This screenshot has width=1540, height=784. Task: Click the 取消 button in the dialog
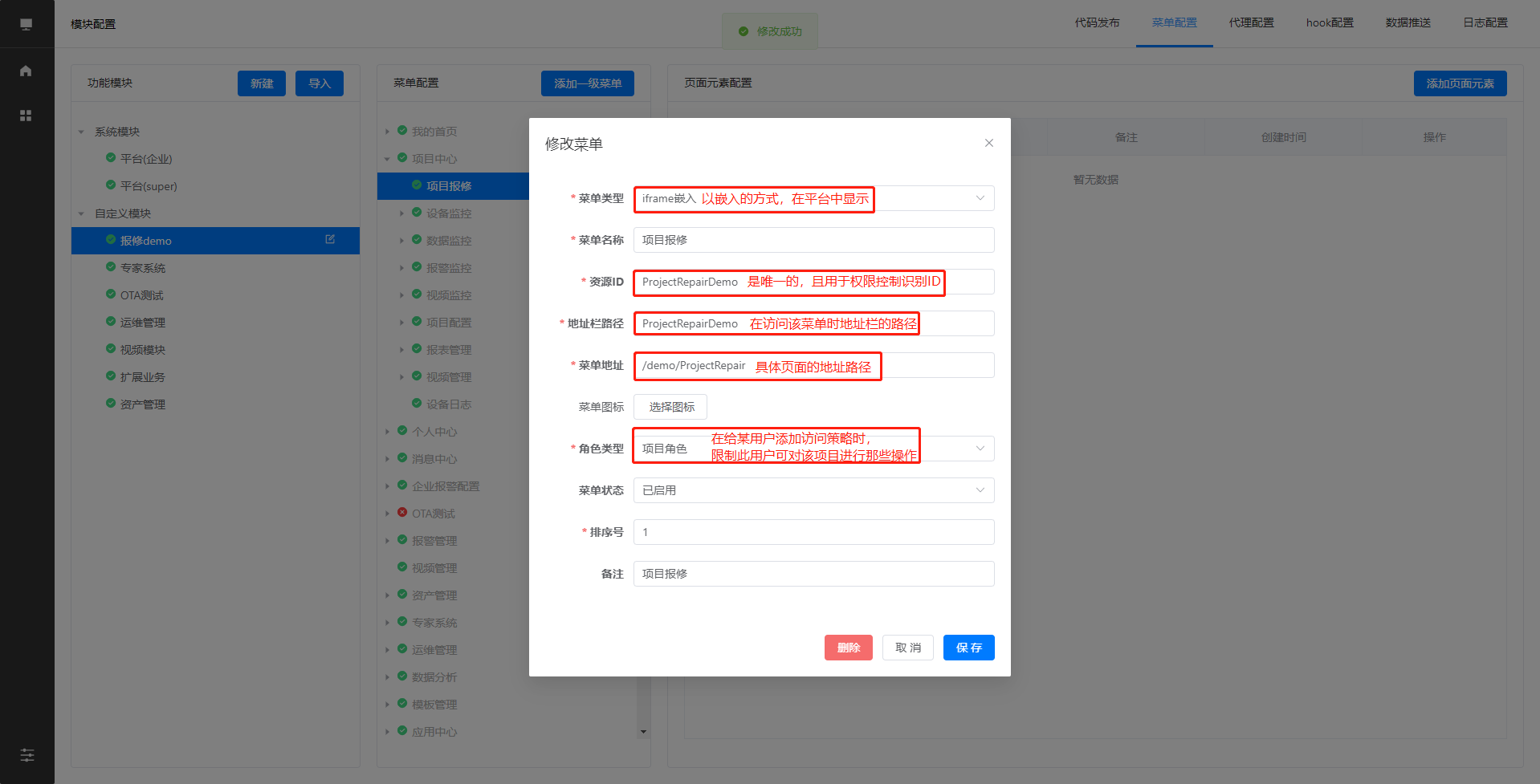click(x=908, y=648)
